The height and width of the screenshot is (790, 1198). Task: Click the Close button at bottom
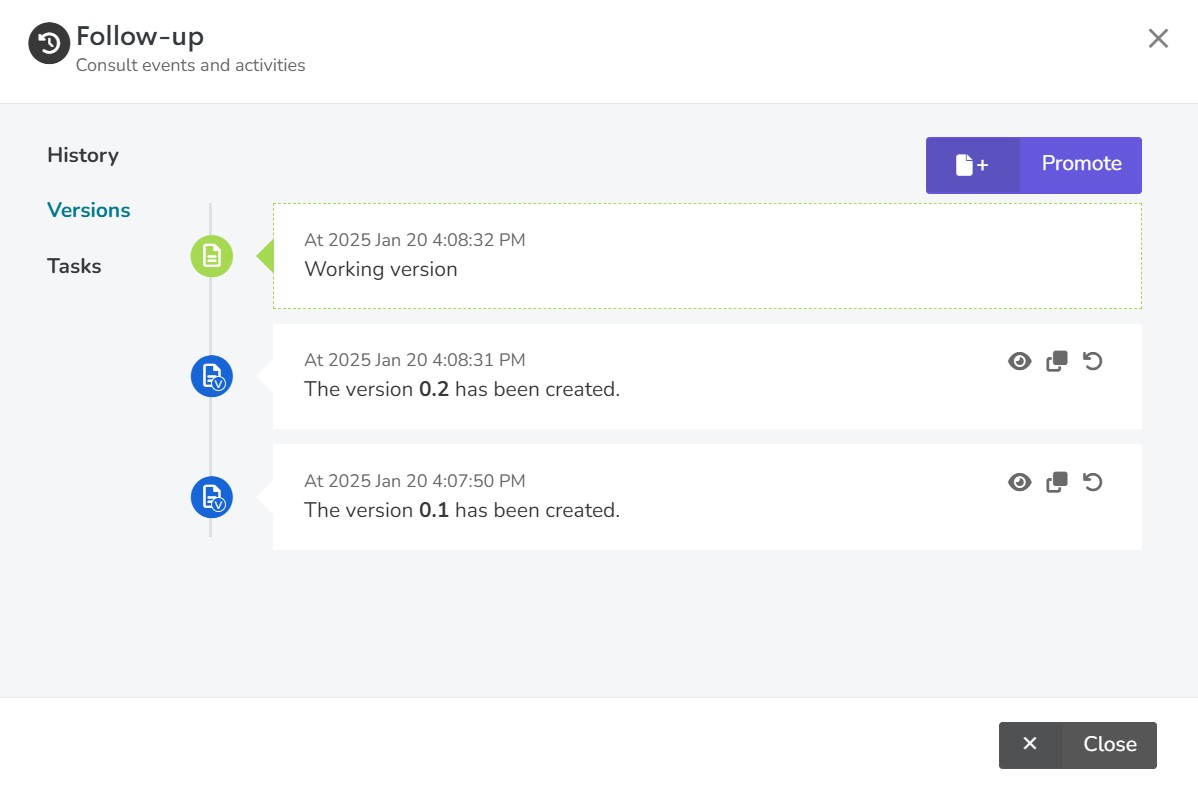[1077, 745]
